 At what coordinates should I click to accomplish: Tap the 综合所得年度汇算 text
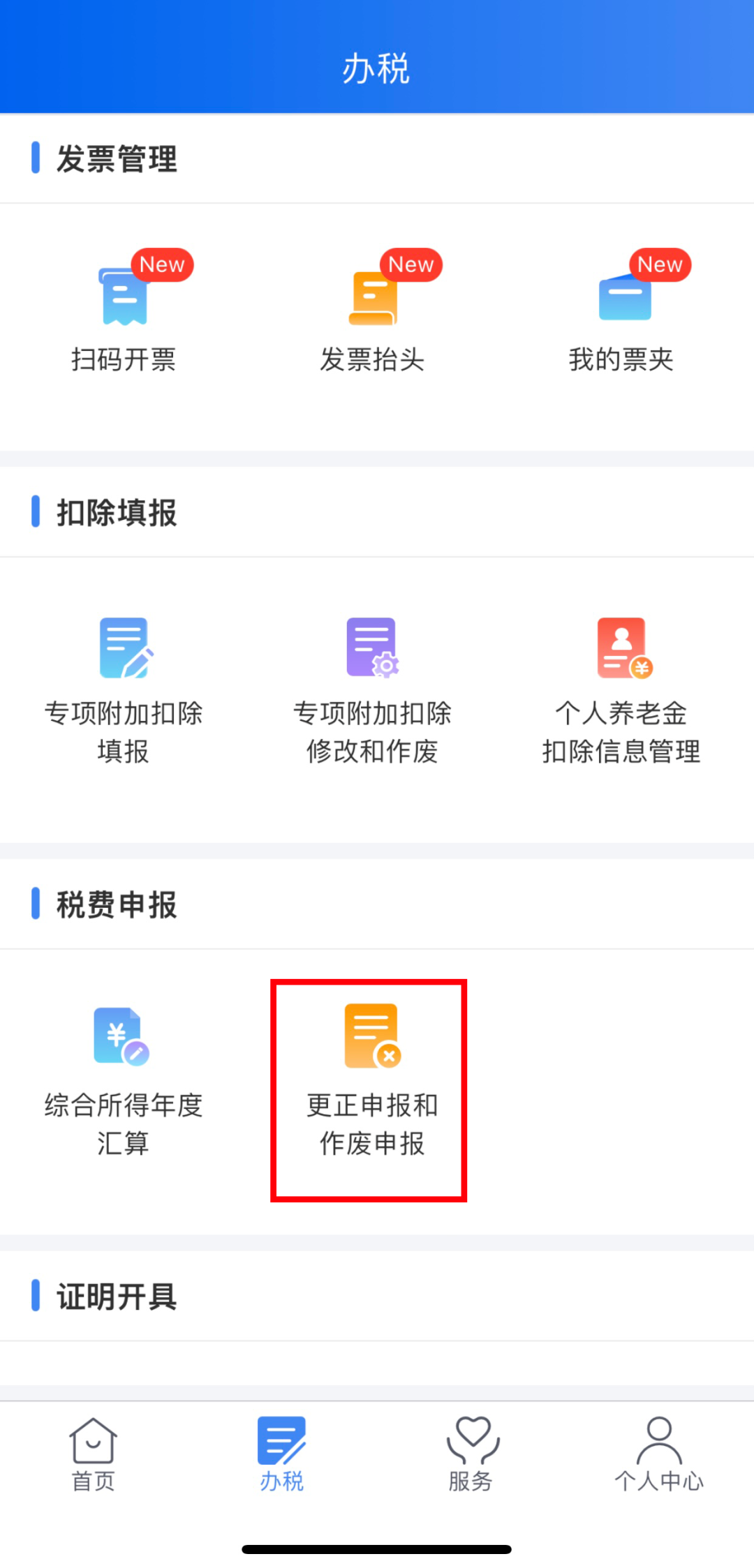[124, 1124]
